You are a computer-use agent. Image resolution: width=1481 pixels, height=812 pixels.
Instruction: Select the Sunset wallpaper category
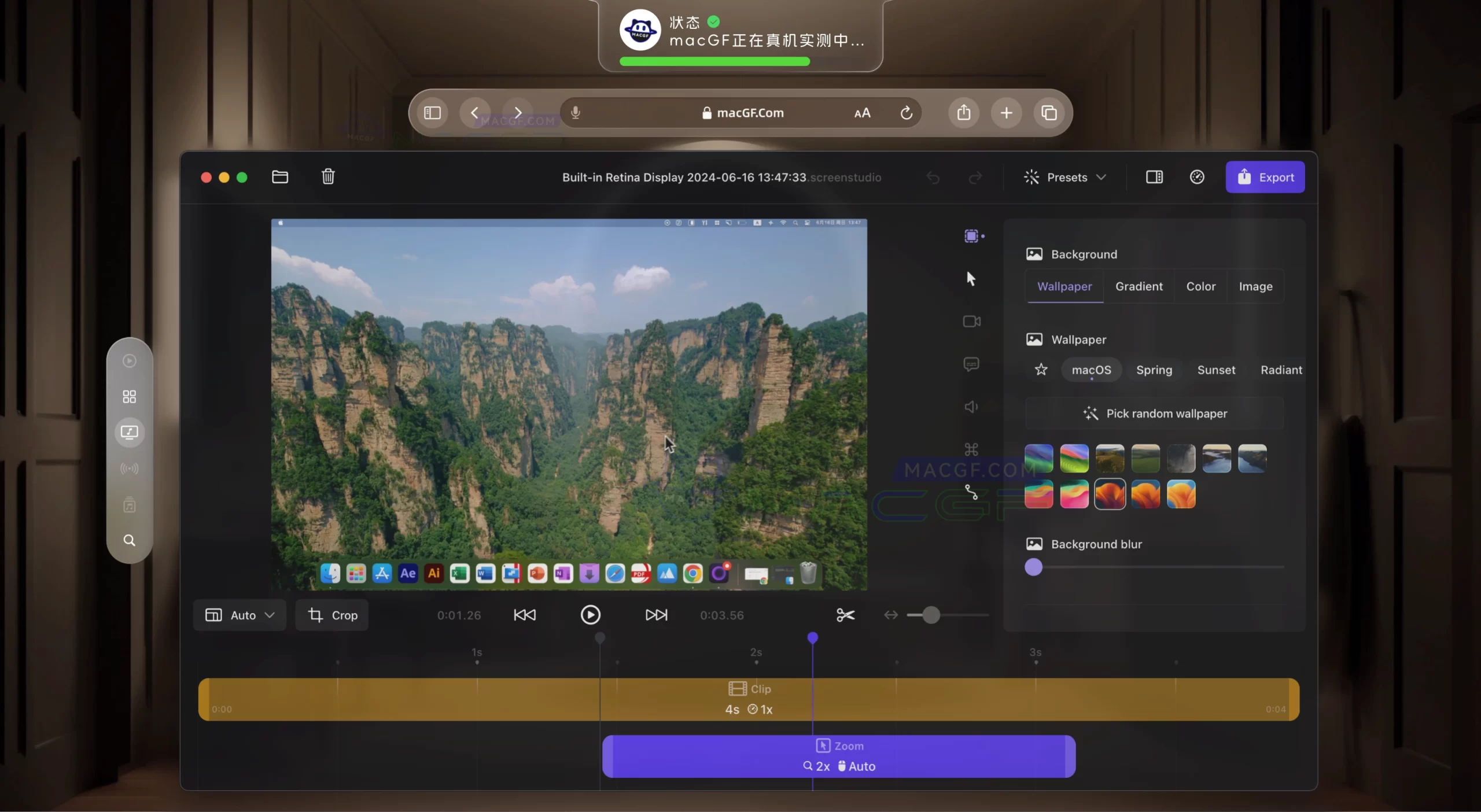[1215, 370]
